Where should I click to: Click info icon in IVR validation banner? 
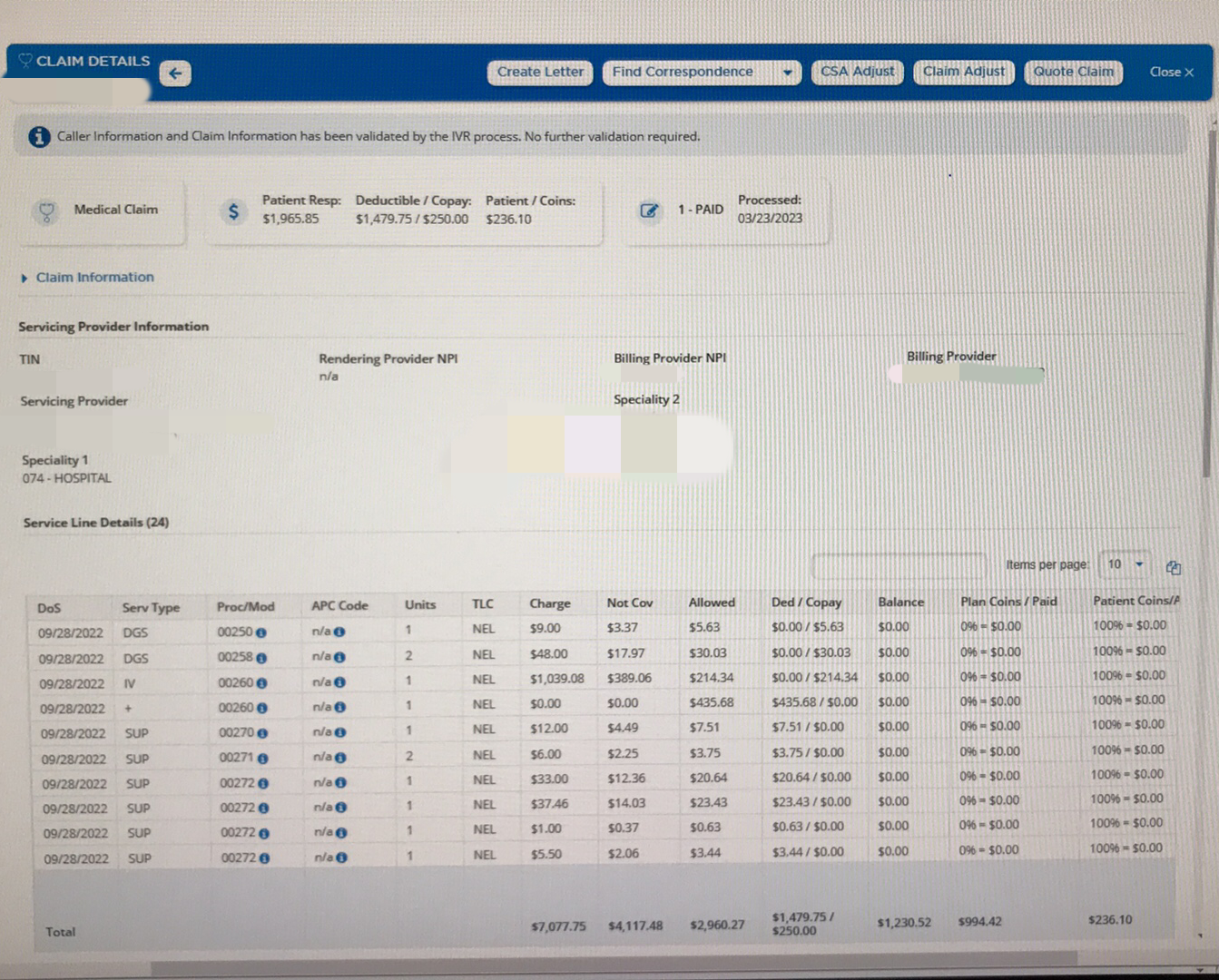coord(38,137)
